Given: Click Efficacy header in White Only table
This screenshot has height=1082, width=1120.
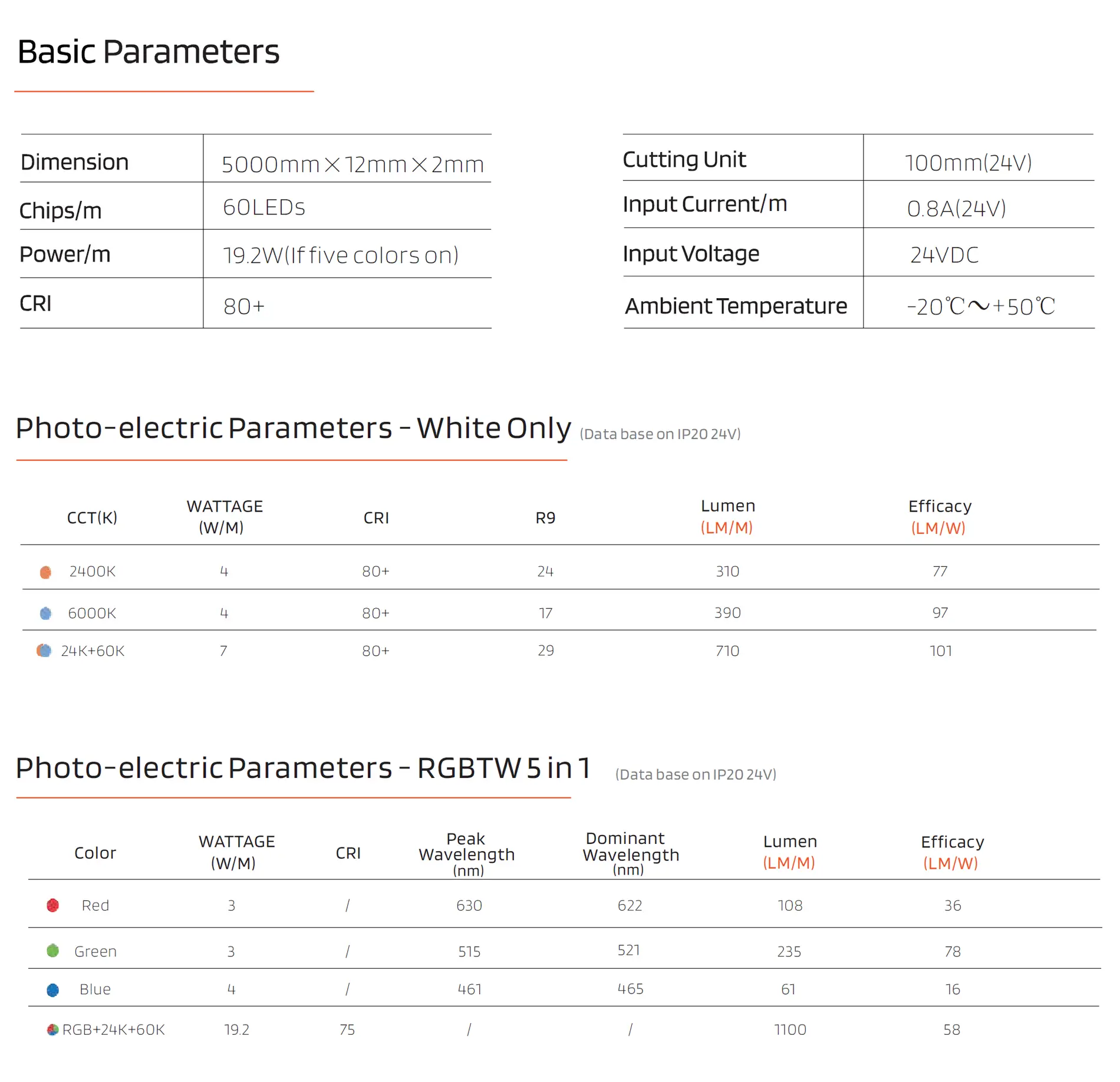Looking at the screenshot, I should (x=940, y=517).
